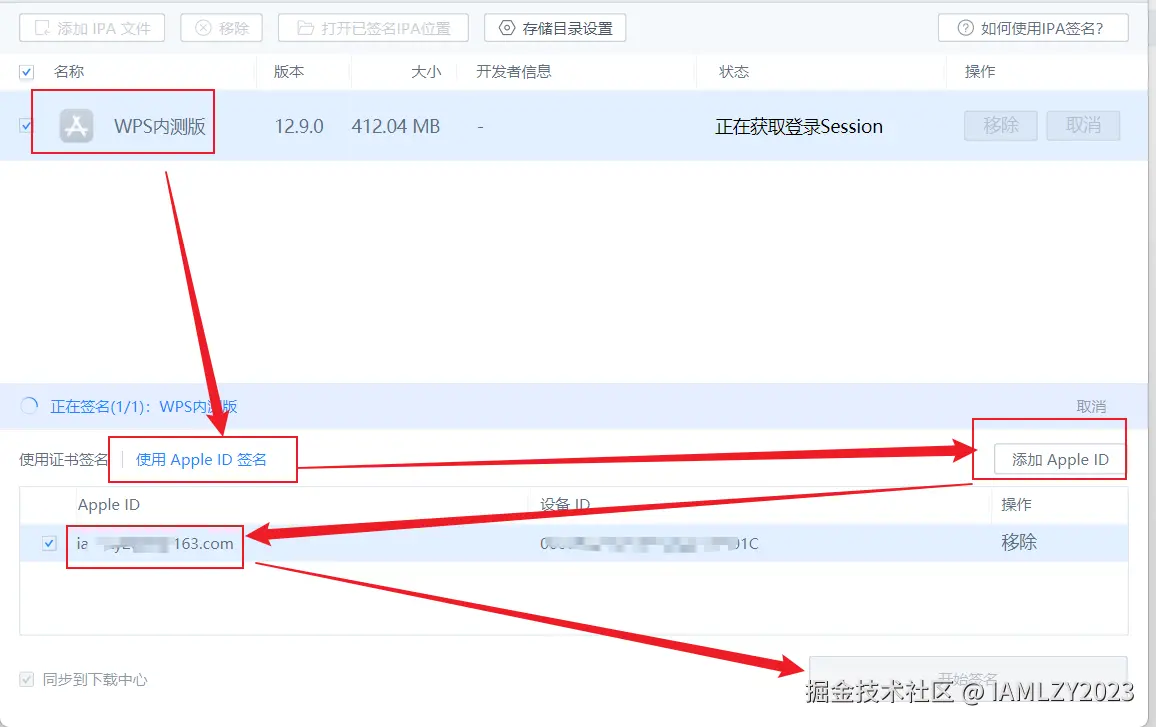The height and width of the screenshot is (727, 1156).
Task: Switch to 使用 Apple ID 签名 tab
Action: [x=201, y=460]
